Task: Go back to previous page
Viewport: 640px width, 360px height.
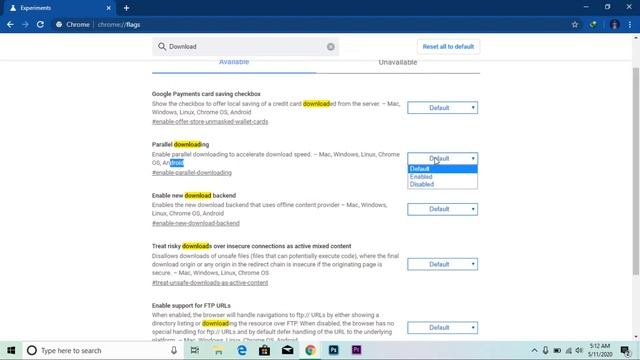Action: [x=10, y=24]
